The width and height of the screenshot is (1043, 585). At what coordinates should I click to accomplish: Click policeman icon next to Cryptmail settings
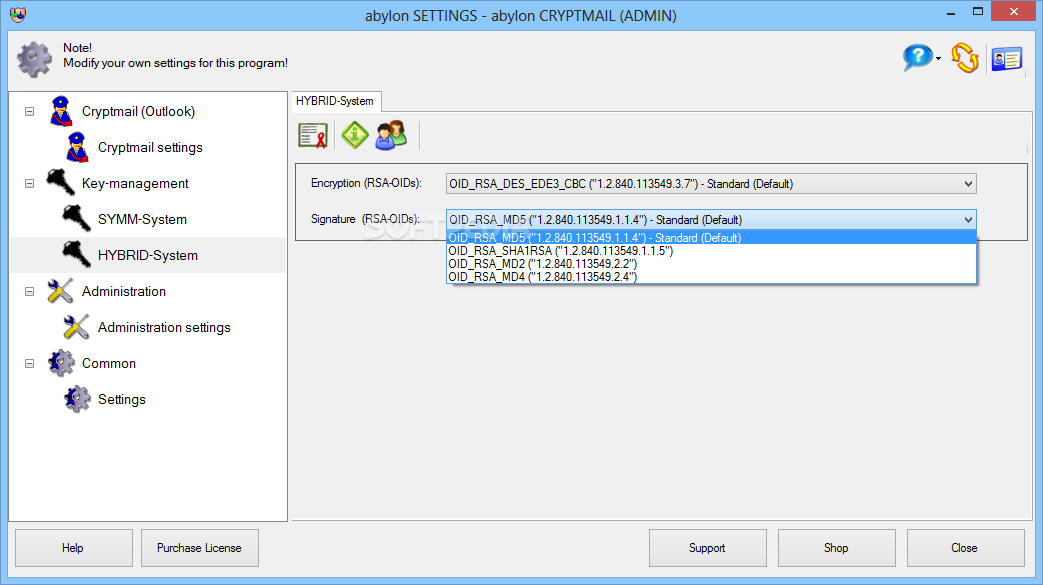pyautogui.click(x=76, y=147)
